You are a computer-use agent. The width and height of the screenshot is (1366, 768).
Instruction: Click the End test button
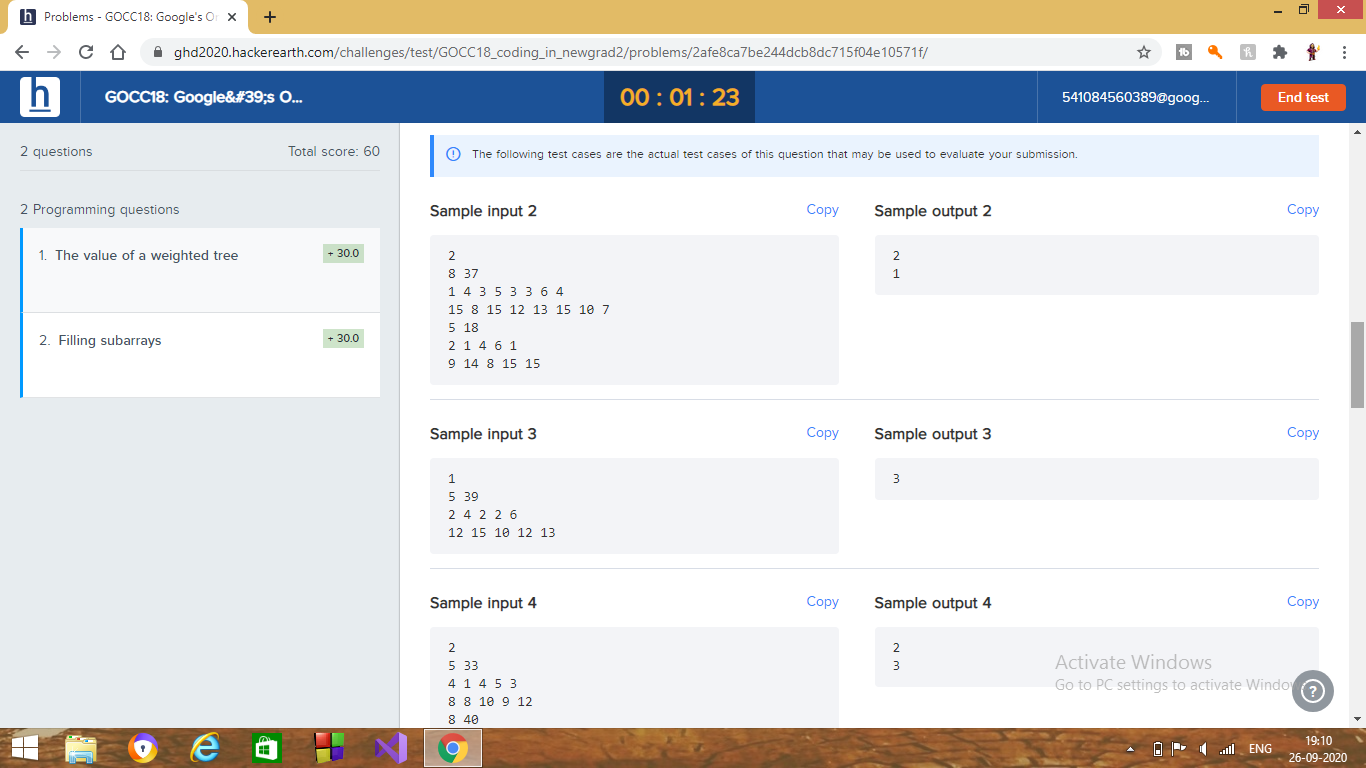pos(1303,97)
